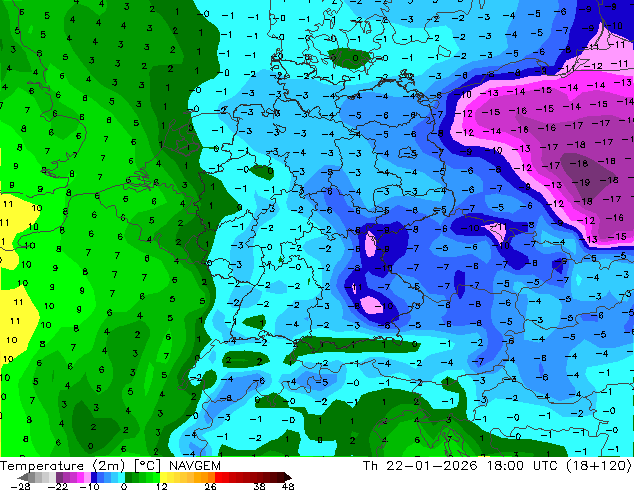Screen dimensions: 634x490
Task: Click the 48 label on the color legend
Action: point(288,486)
